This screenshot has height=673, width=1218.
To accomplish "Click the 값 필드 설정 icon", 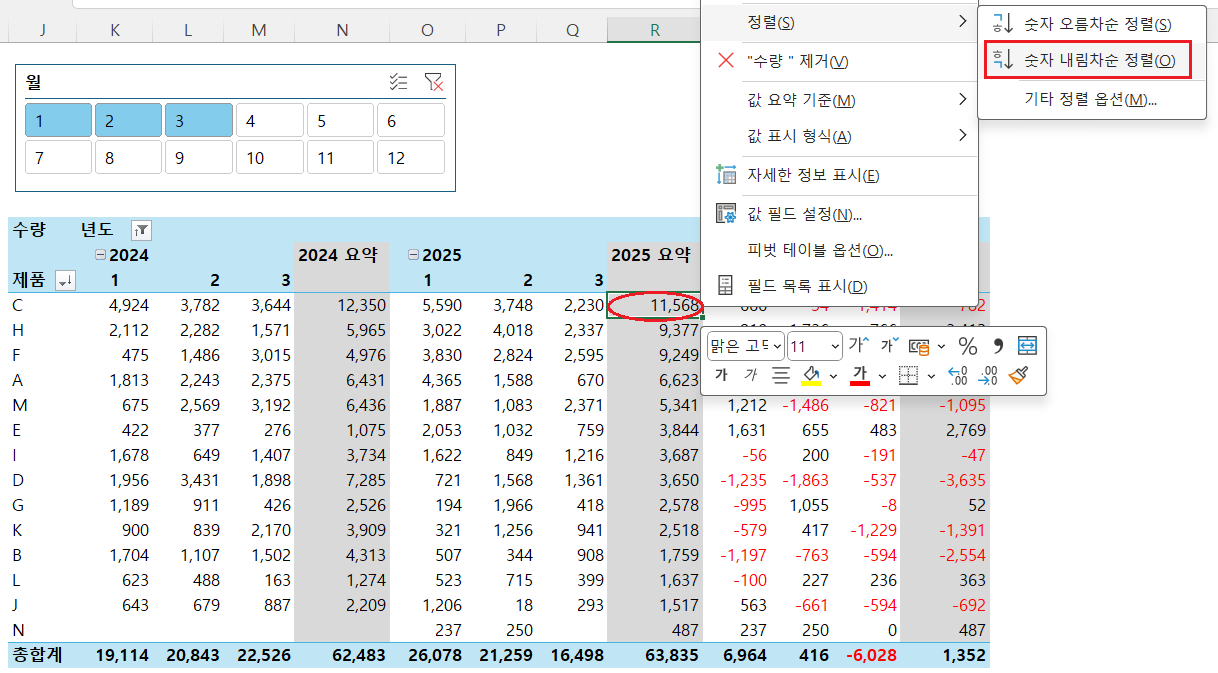I will pyautogui.click(x=727, y=214).
